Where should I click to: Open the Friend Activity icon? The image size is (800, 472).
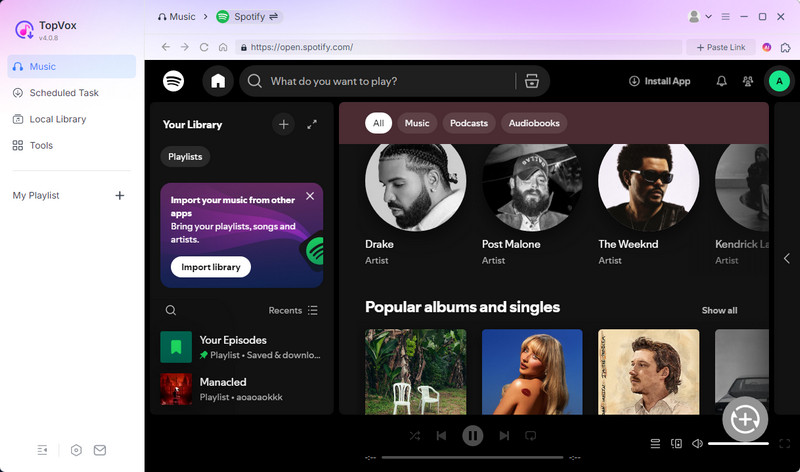(x=748, y=81)
